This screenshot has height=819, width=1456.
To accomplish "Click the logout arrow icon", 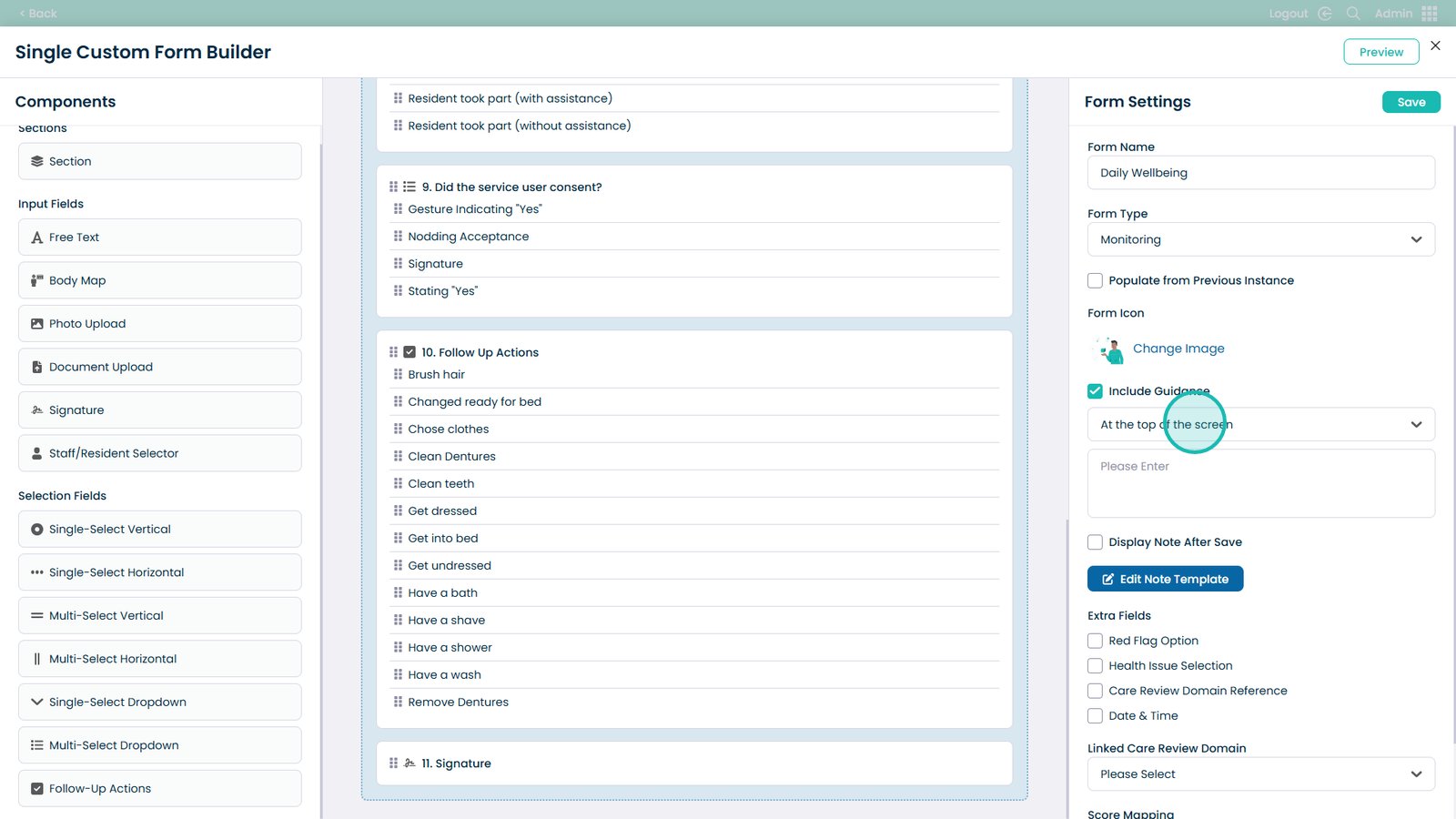I will click(1325, 14).
